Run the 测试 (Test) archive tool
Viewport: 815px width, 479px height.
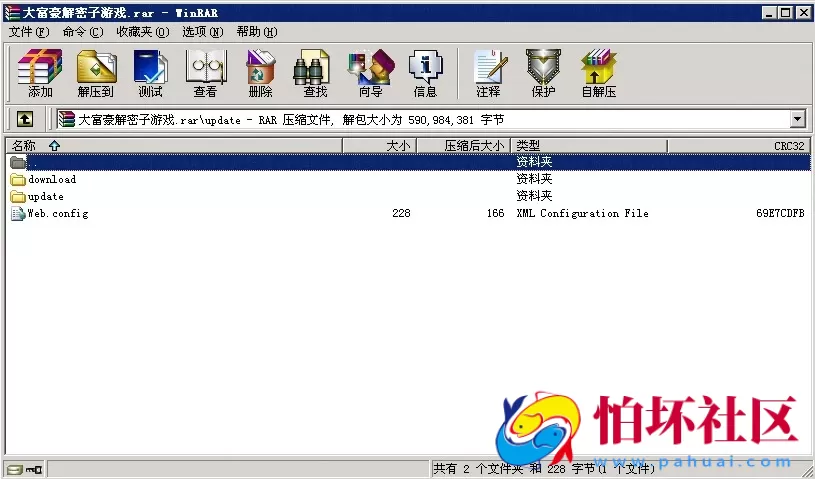(150, 74)
